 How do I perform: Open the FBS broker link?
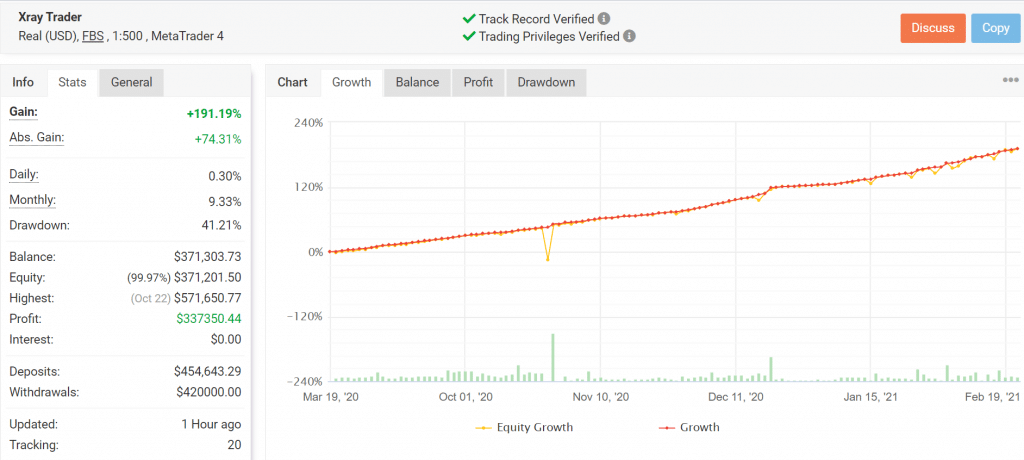click(95, 37)
